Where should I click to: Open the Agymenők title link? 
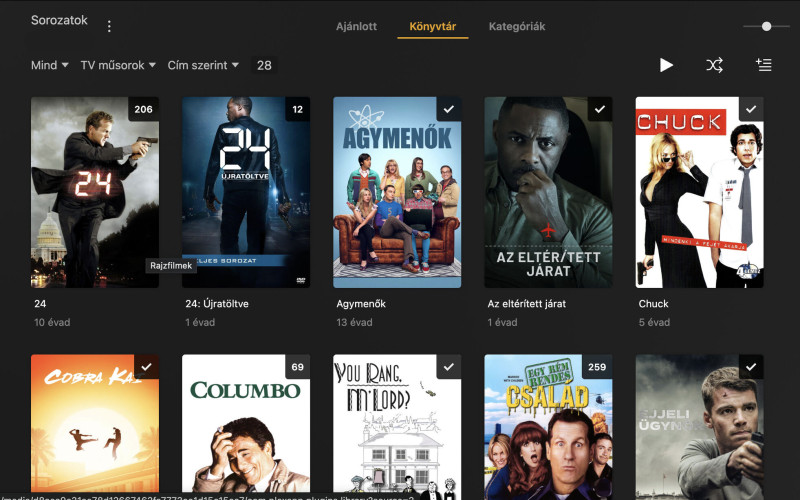(x=361, y=304)
